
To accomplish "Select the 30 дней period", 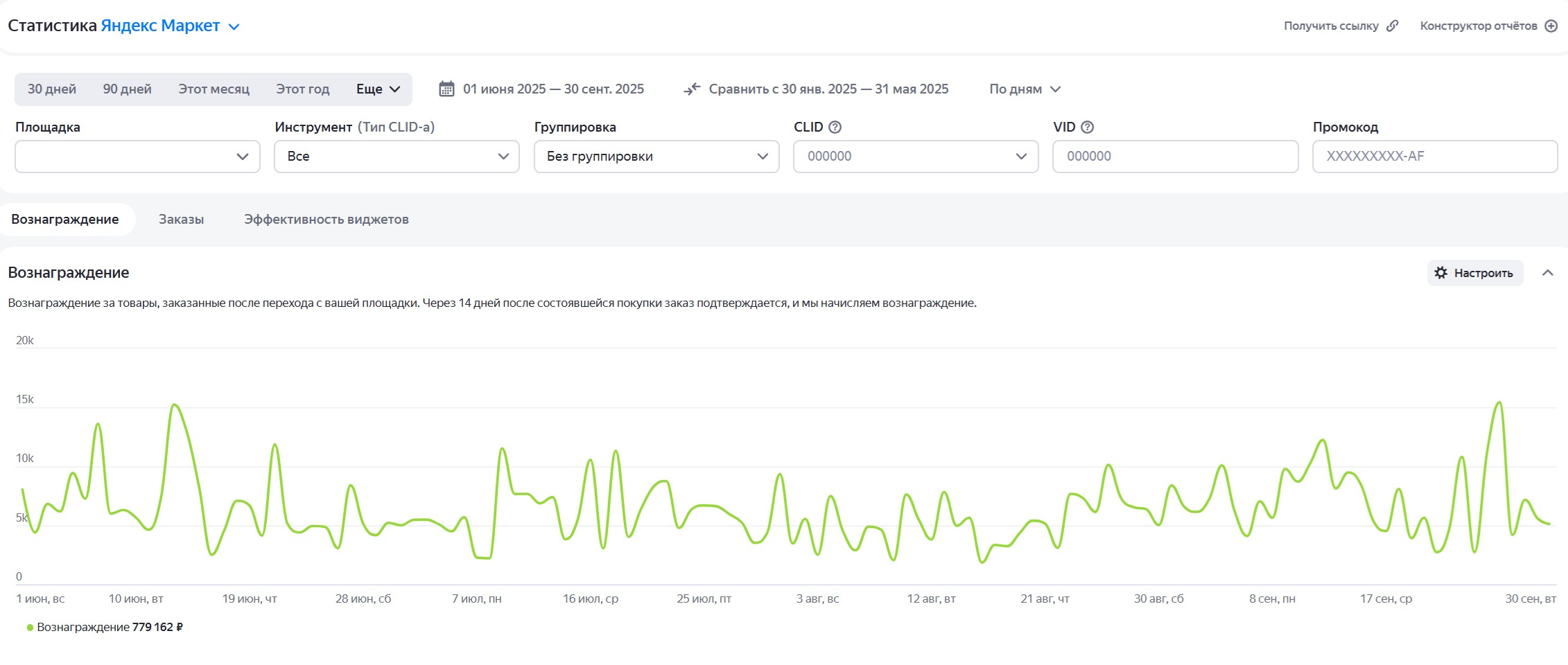I will 52,89.
